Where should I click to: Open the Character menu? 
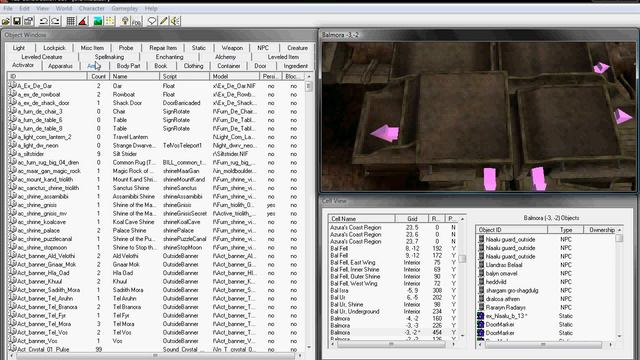(91, 8)
